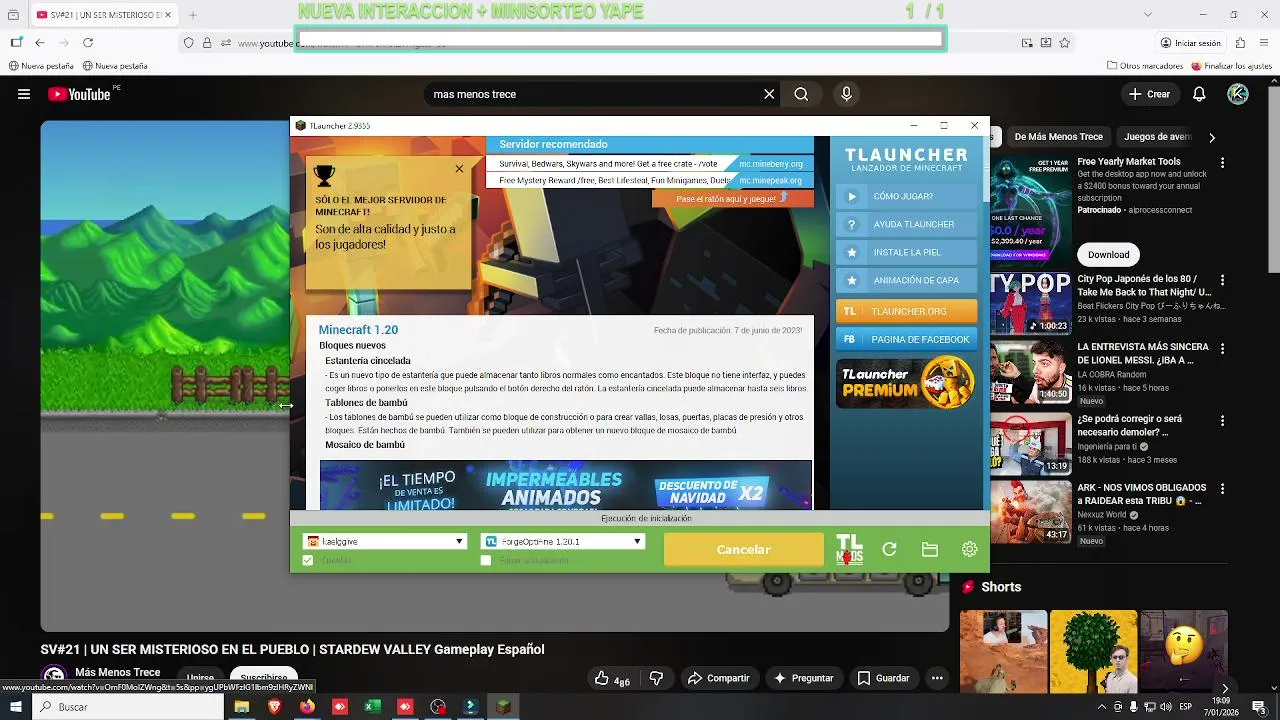Open Otros marcadores bookmarks folder
The width and height of the screenshot is (1280, 720).
click(x=1145, y=66)
